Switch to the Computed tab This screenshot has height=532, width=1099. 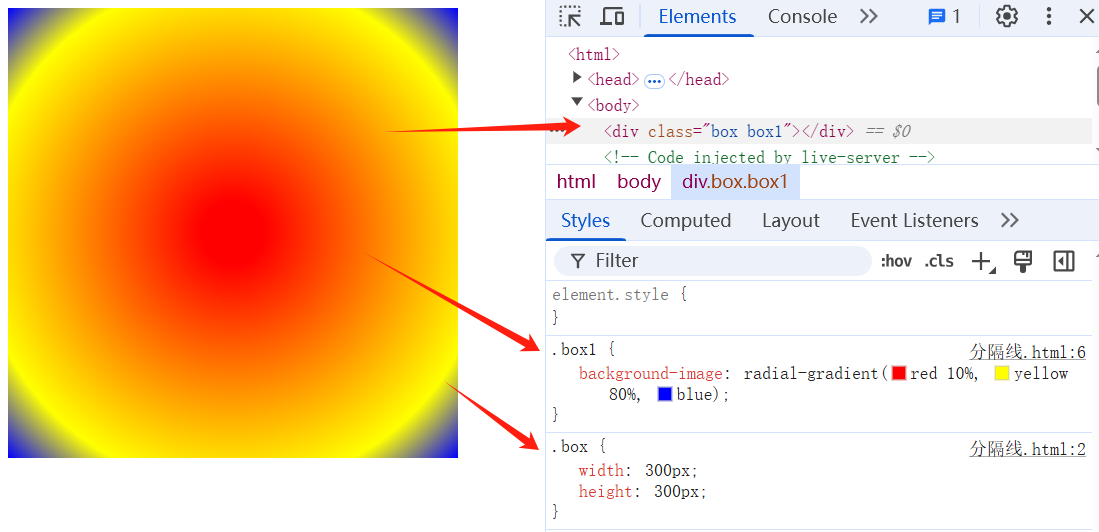(x=685, y=220)
